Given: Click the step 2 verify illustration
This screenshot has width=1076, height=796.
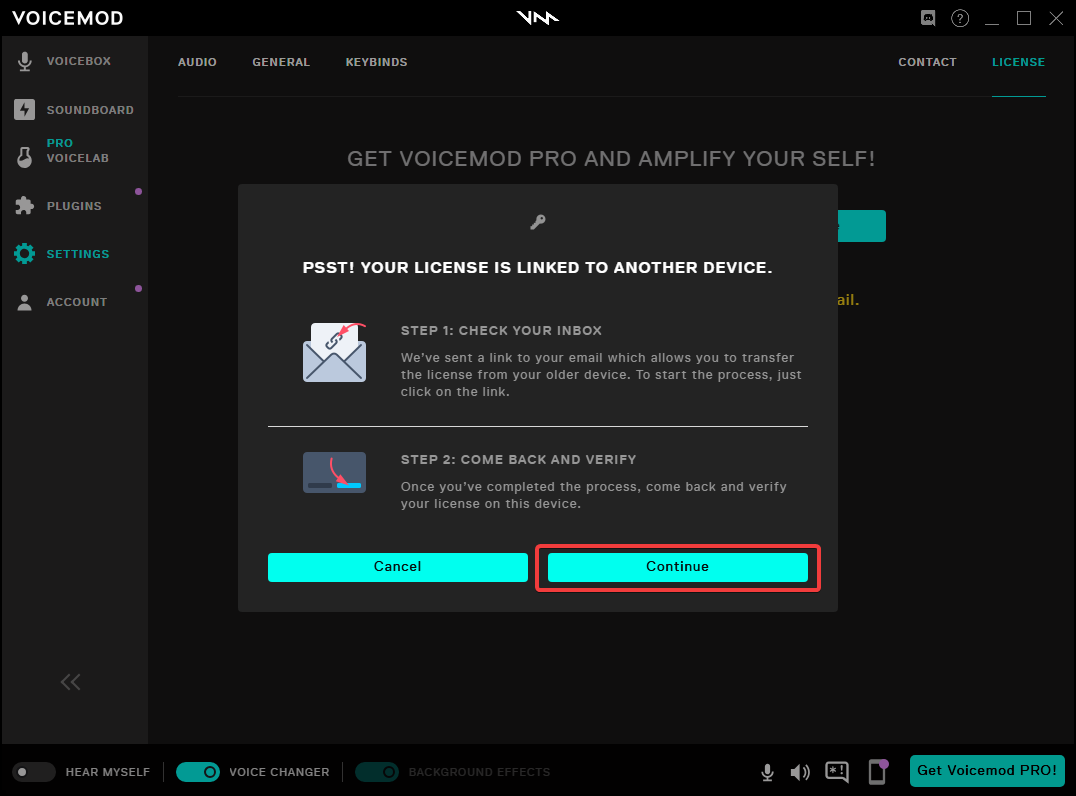Looking at the screenshot, I should coord(334,472).
